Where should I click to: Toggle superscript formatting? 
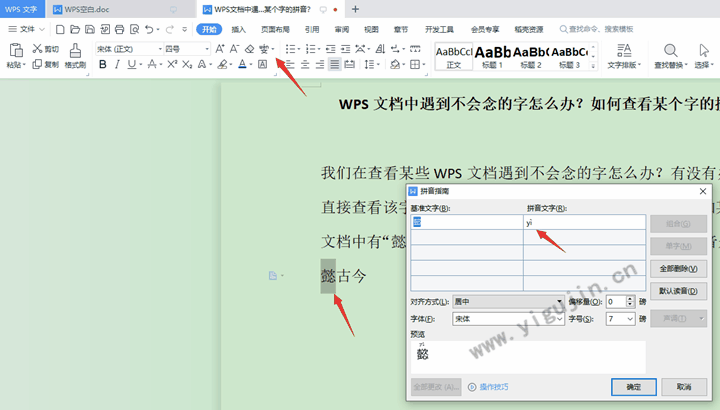172,65
